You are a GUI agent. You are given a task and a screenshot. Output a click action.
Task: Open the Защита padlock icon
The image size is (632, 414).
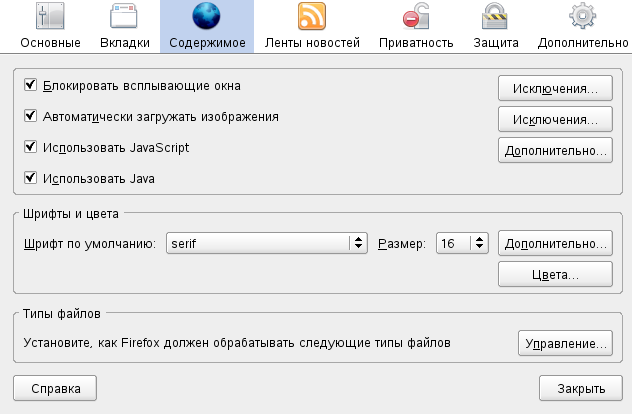click(x=495, y=17)
